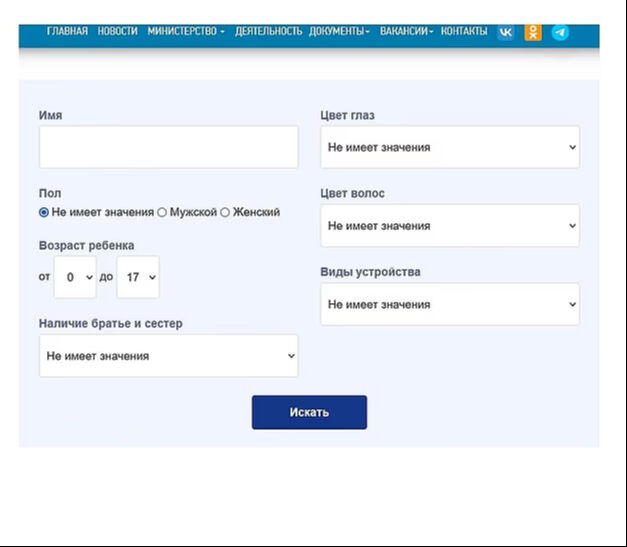Open the Telegram channel icon

(x=560, y=32)
